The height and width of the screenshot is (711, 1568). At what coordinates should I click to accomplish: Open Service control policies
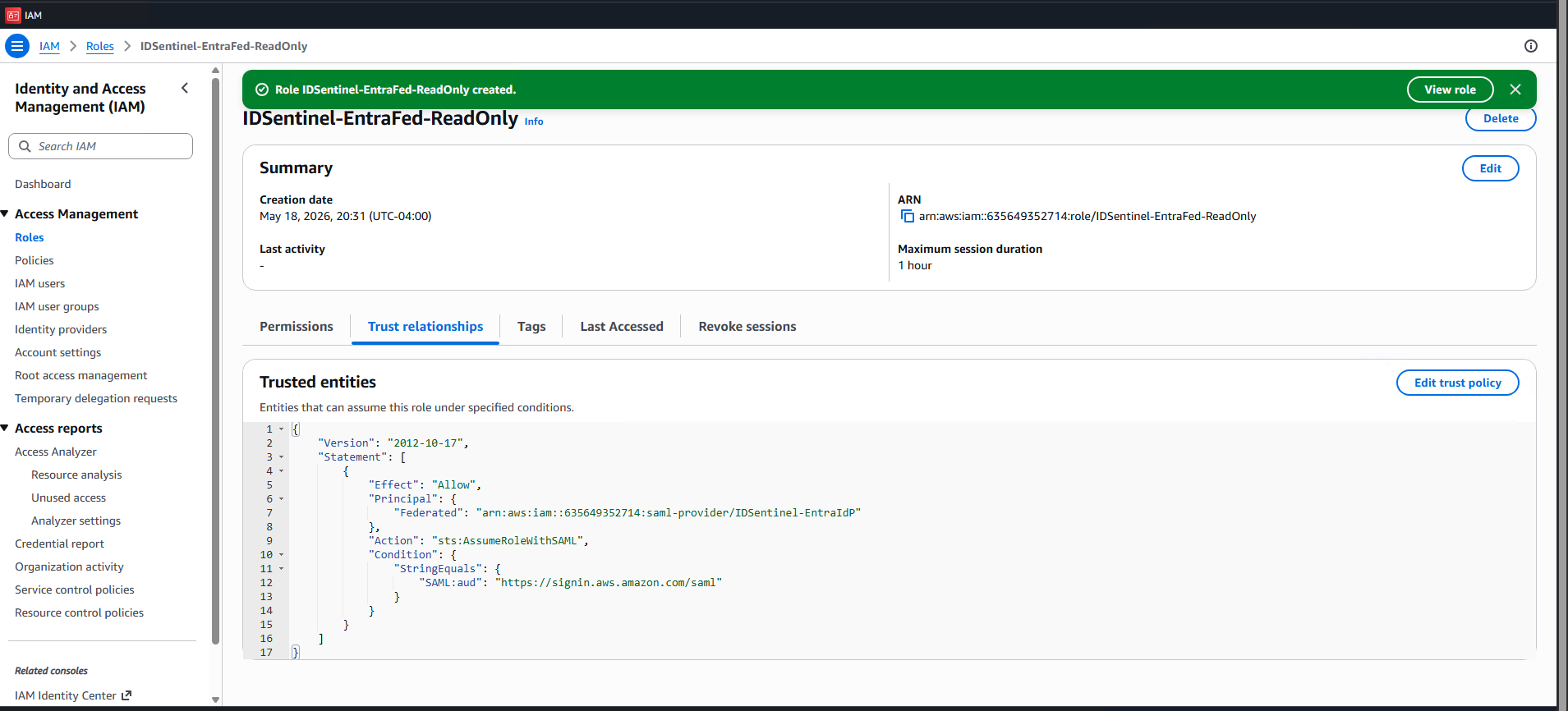point(75,589)
